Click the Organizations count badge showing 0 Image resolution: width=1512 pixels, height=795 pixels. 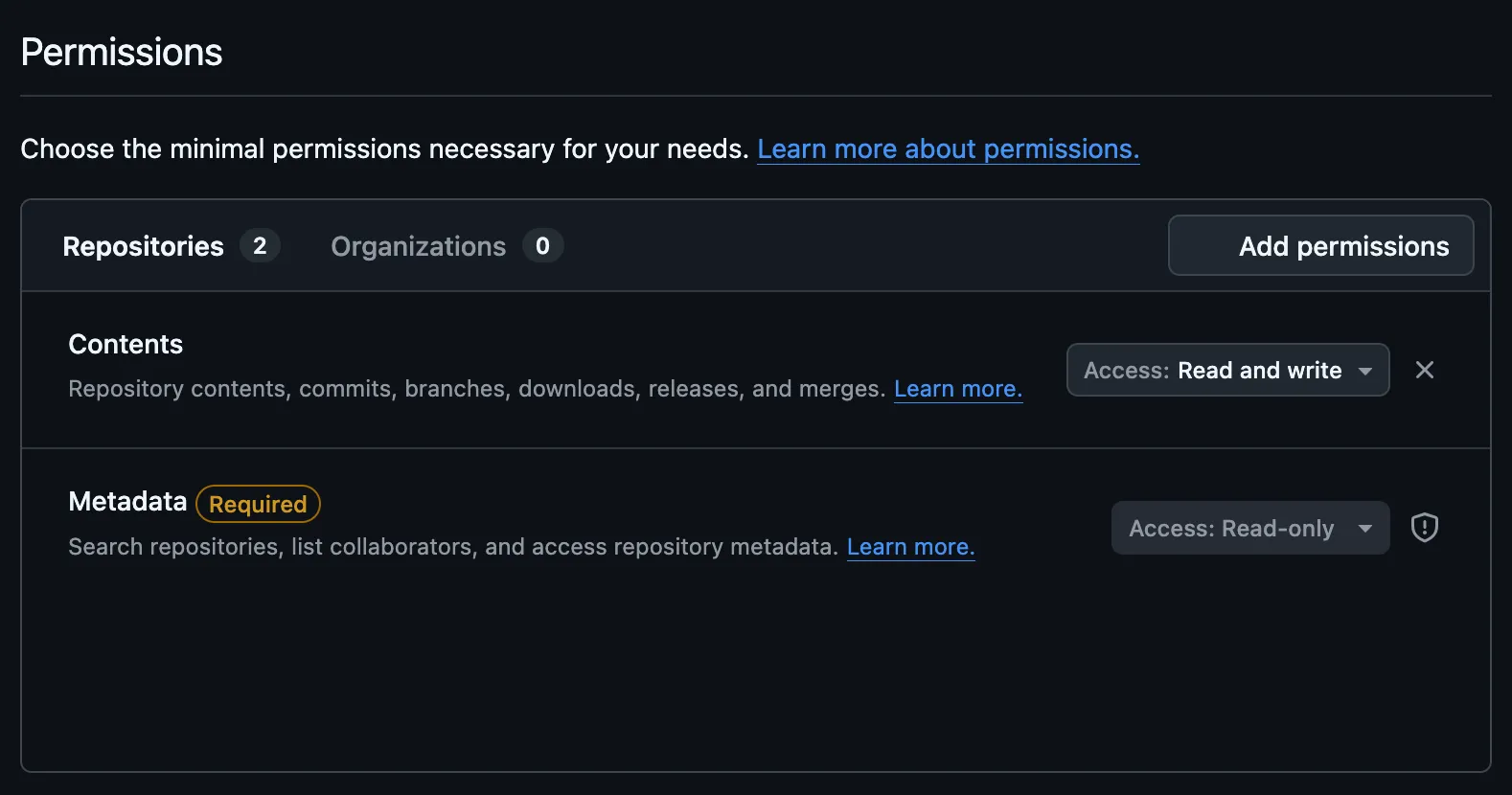tap(542, 246)
